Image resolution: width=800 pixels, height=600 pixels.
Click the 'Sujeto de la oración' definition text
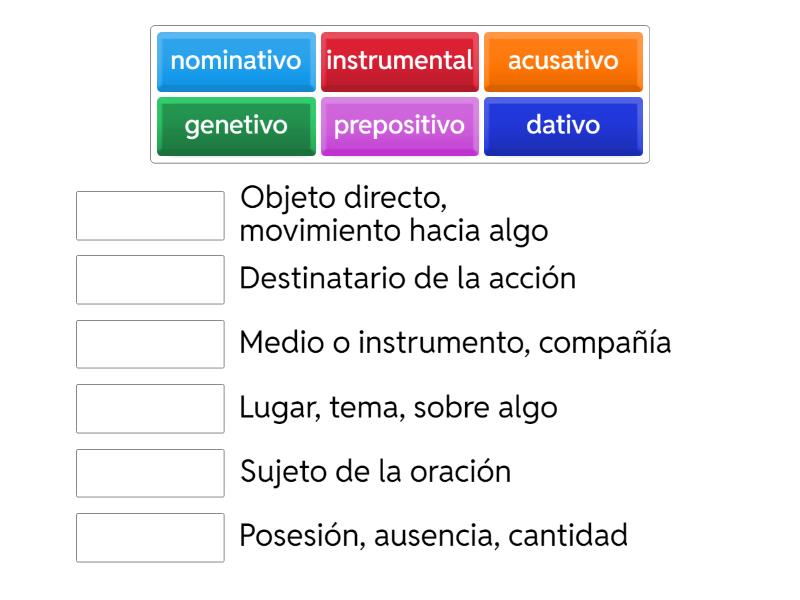tap(375, 472)
